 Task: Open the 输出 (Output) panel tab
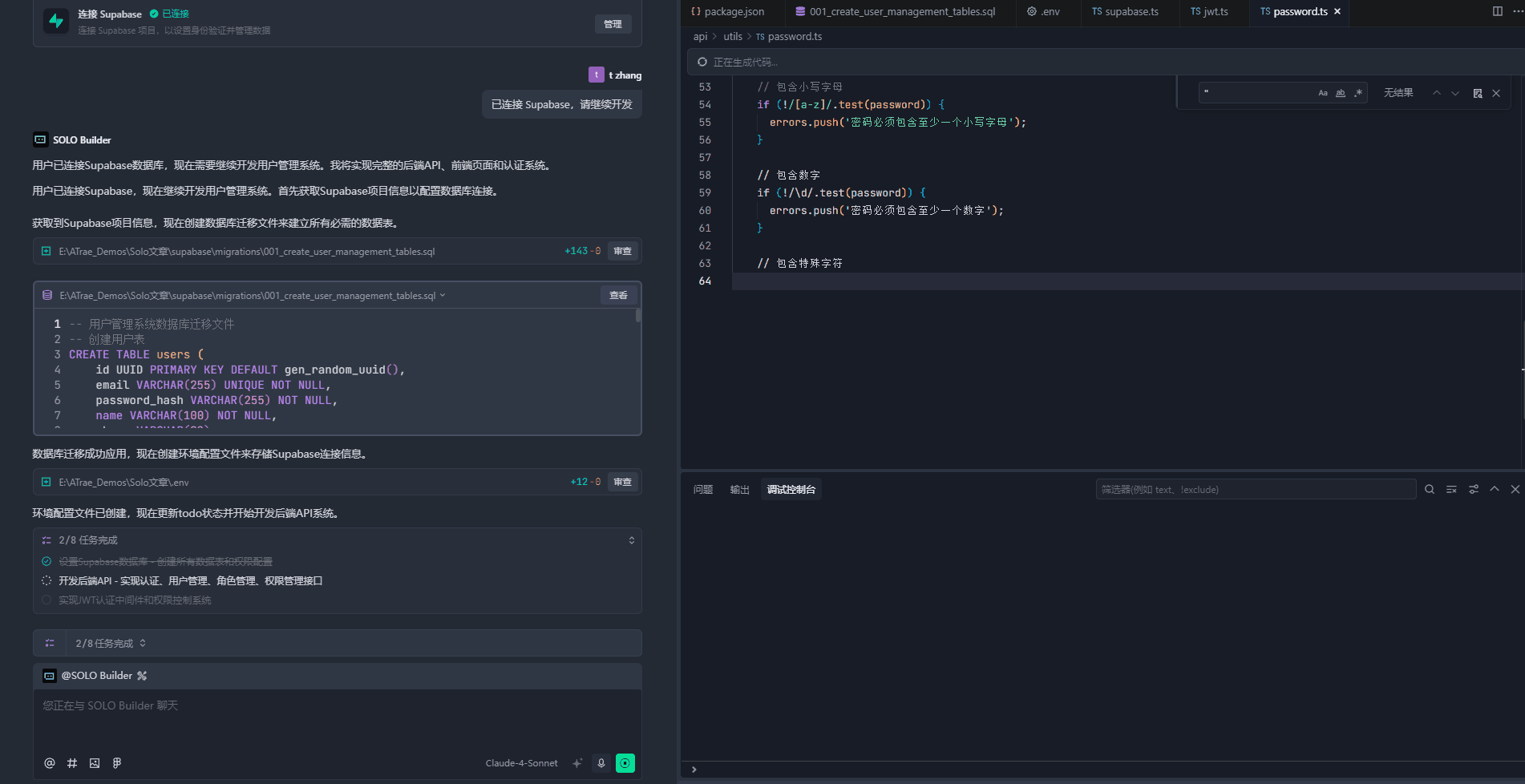pyautogui.click(x=740, y=489)
